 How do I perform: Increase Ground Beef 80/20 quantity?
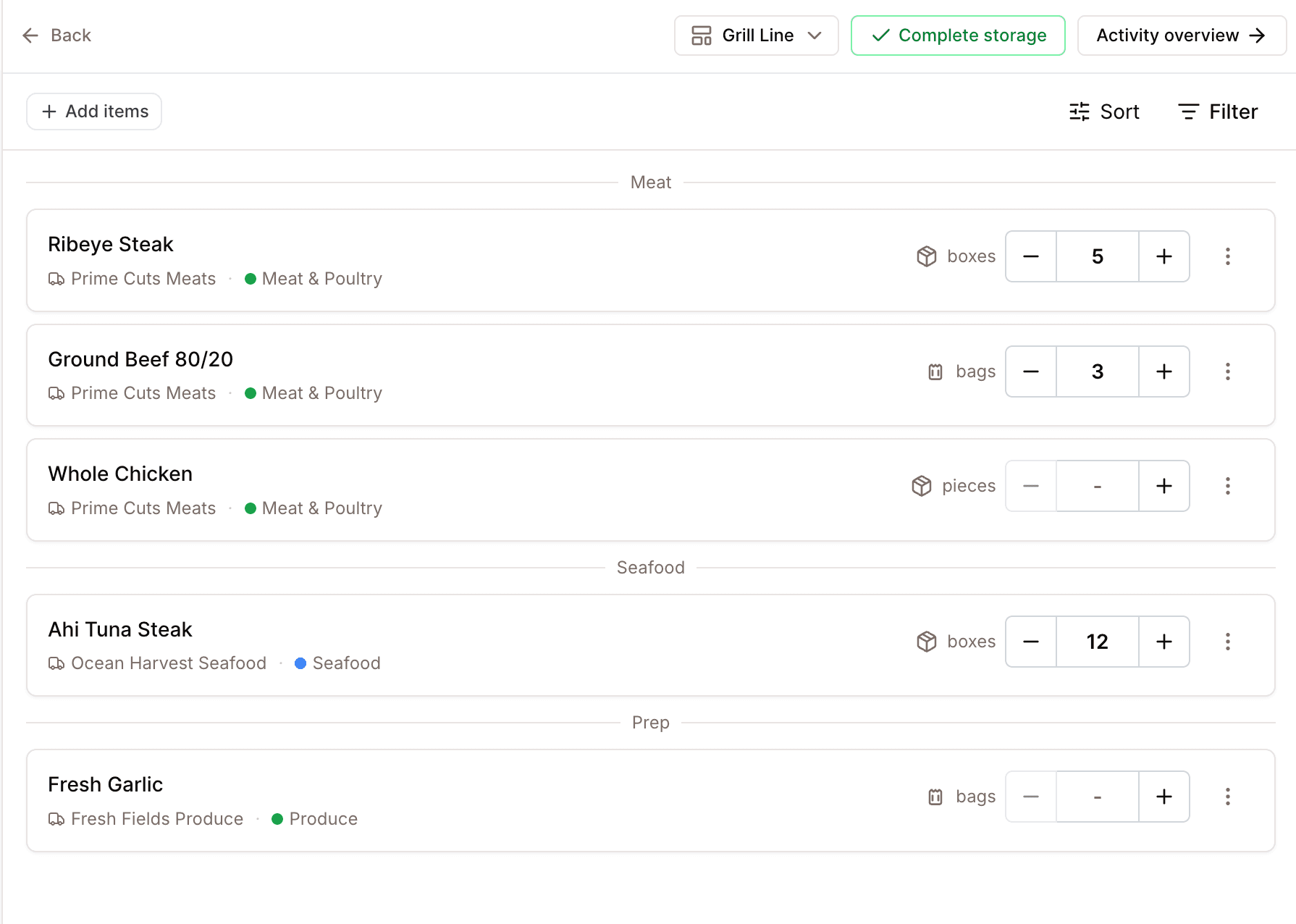(1164, 371)
